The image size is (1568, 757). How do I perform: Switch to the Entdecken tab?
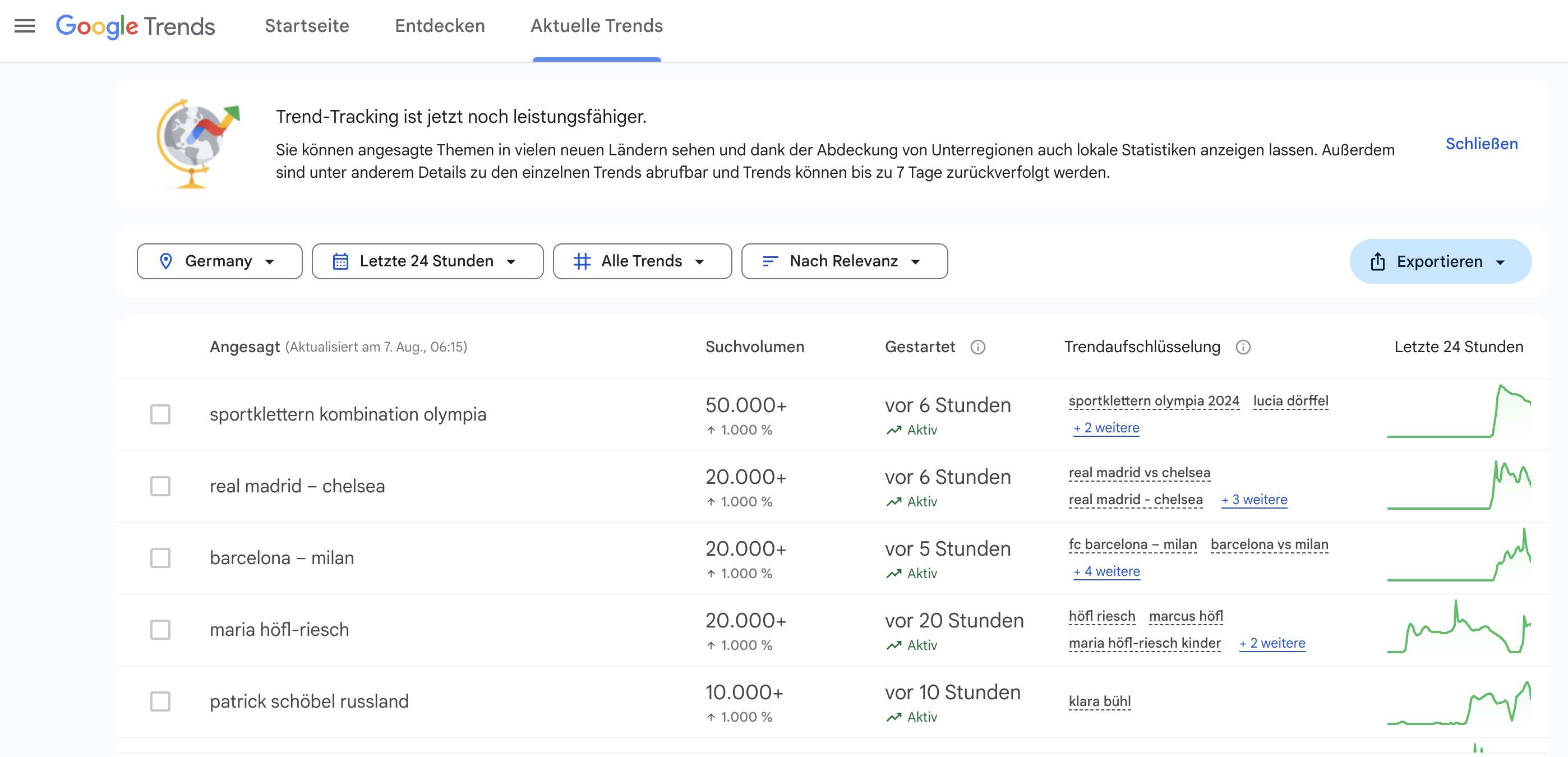tap(440, 26)
